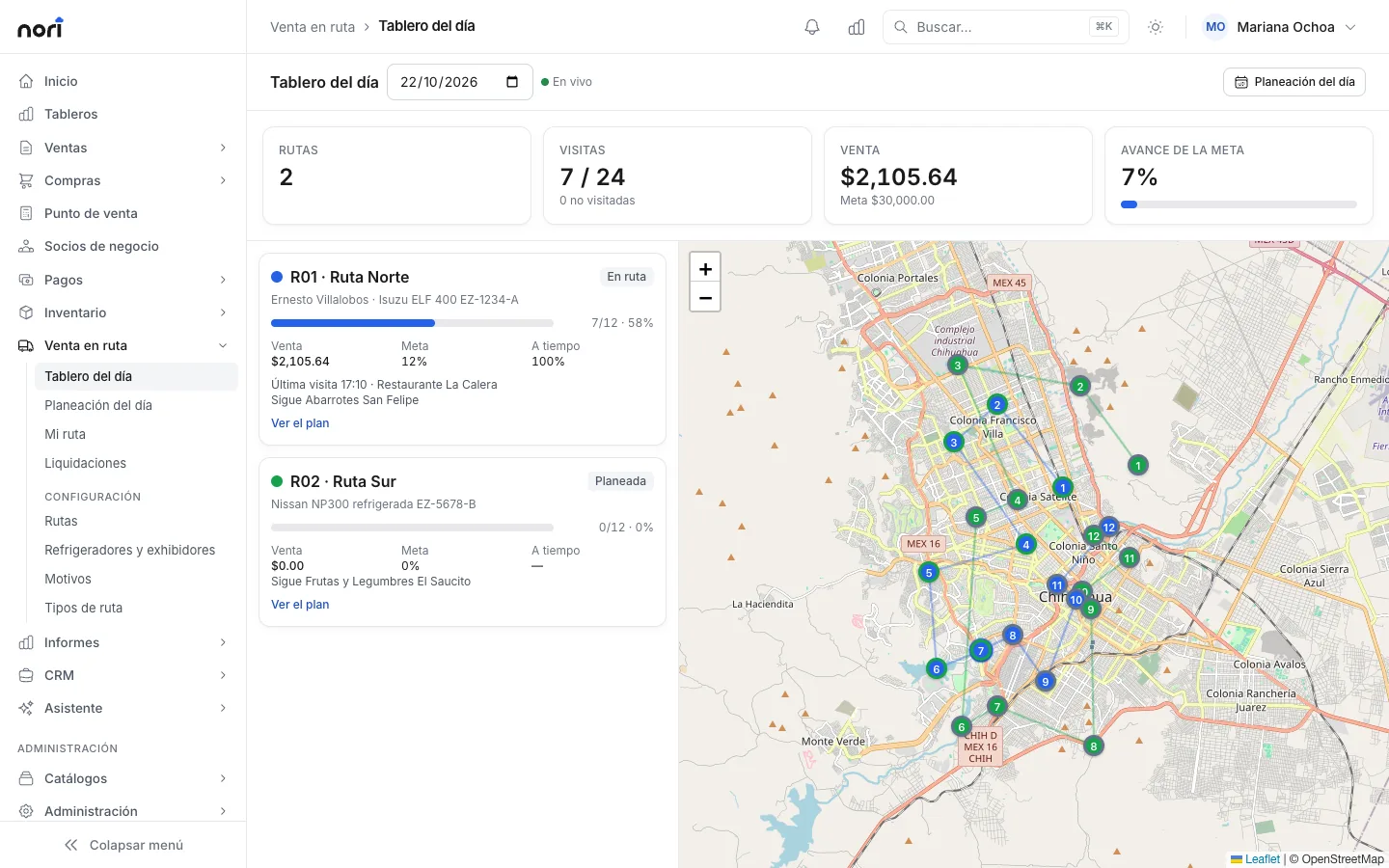Click the 22/10/2026 date field
Image resolution: width=1389 pixels, height=868 pixels.
click(459, 82)
